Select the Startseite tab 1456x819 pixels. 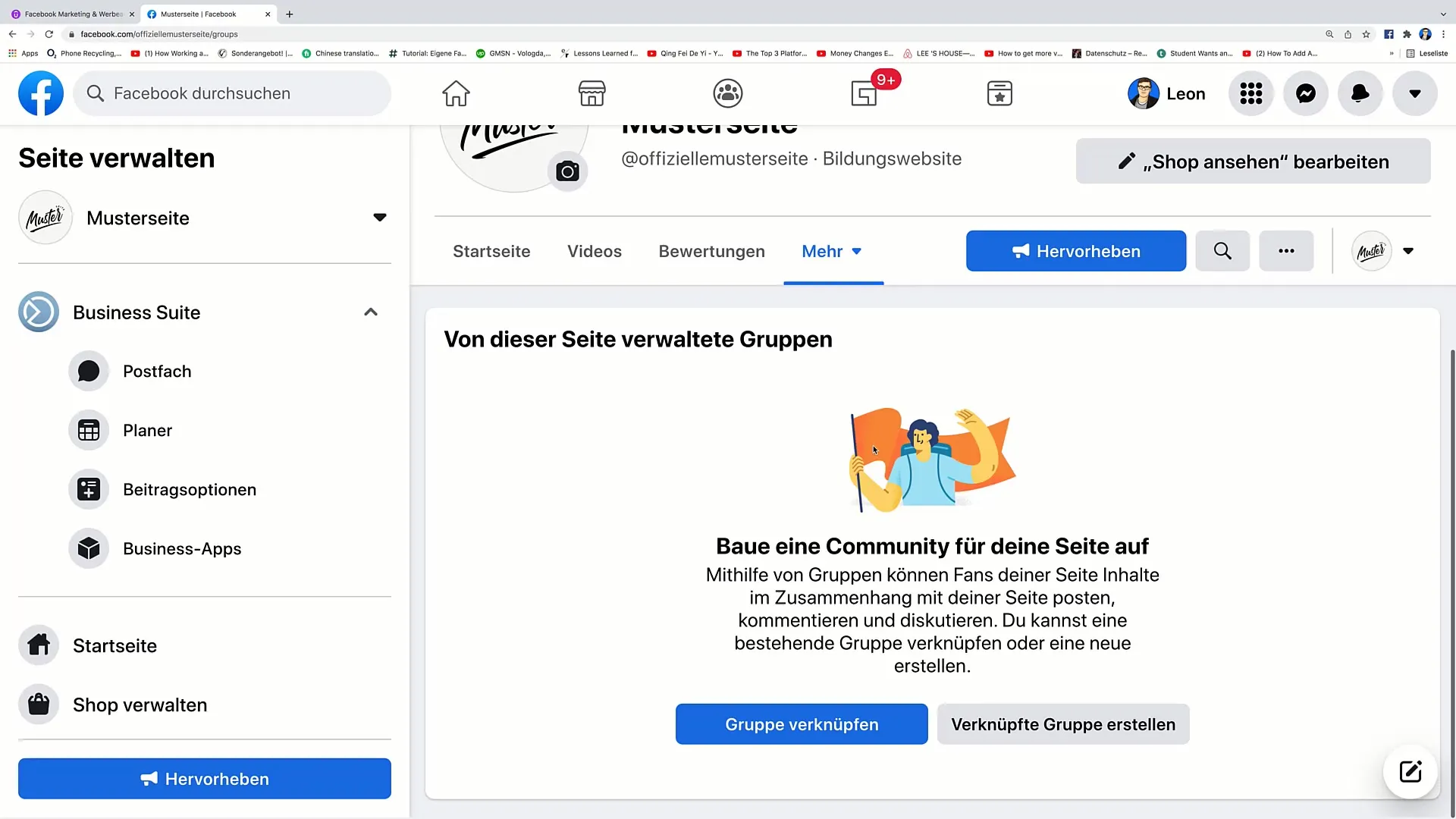pos(491,251)
